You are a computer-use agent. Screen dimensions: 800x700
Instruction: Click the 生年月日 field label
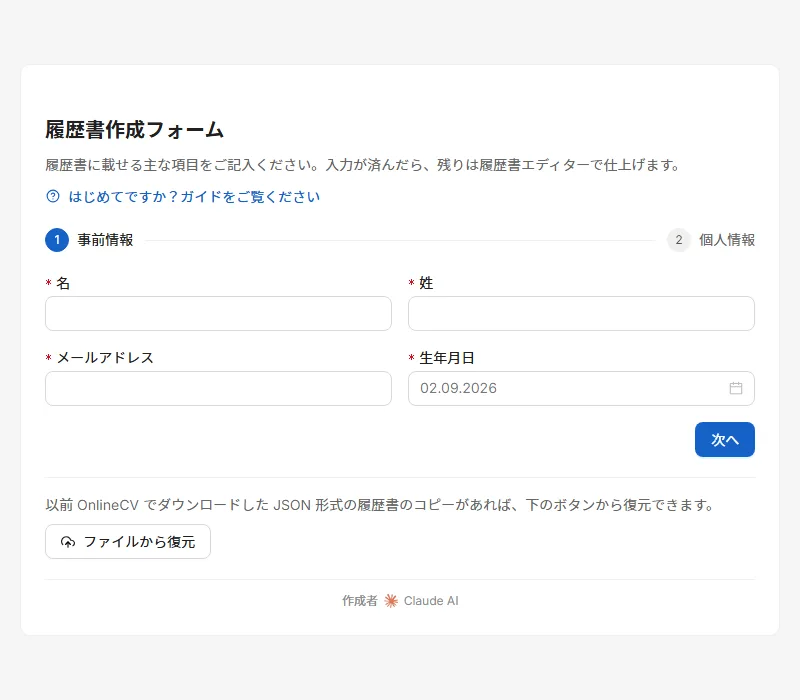pos(447,358)
